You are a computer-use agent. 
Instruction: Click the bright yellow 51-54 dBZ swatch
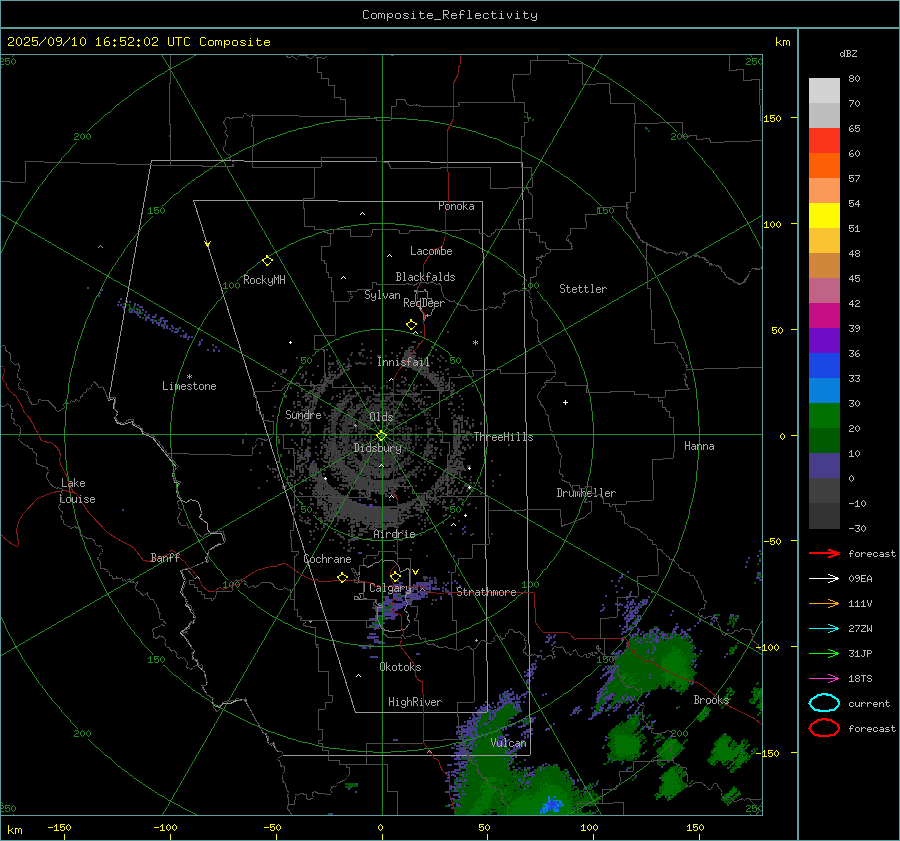coord(824,216)
